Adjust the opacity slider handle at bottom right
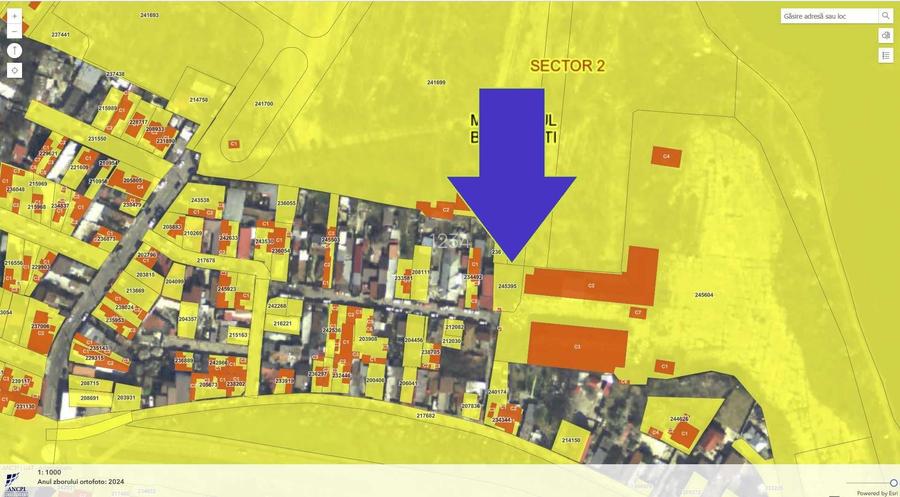 [894, 482]
